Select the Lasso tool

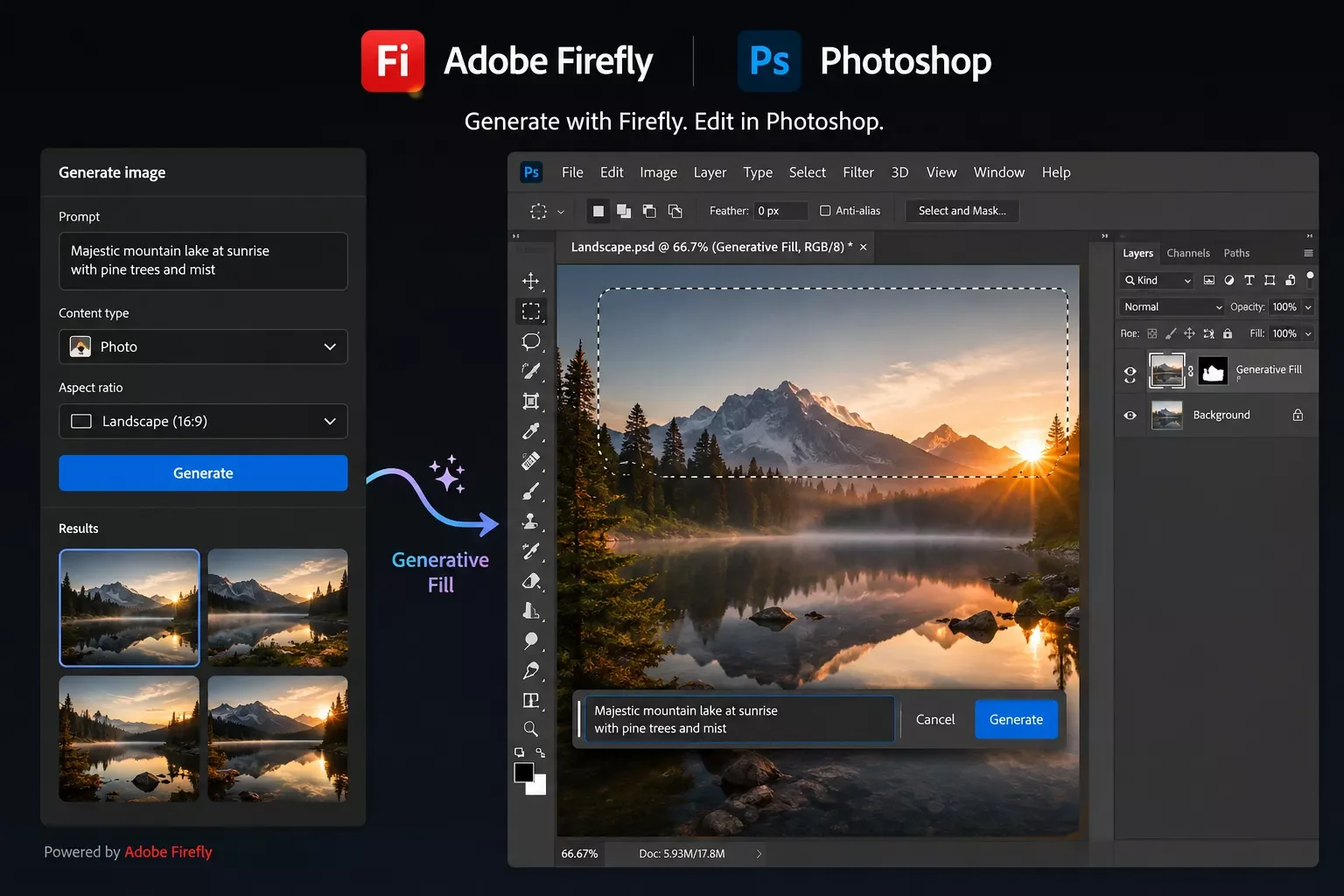(530, 341)
